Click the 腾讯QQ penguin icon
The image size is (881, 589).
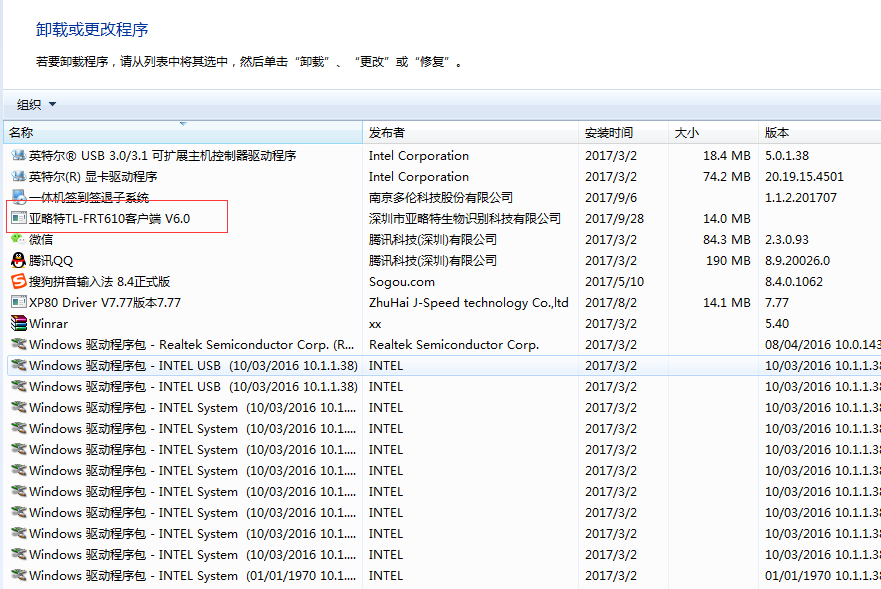[19, 260]
